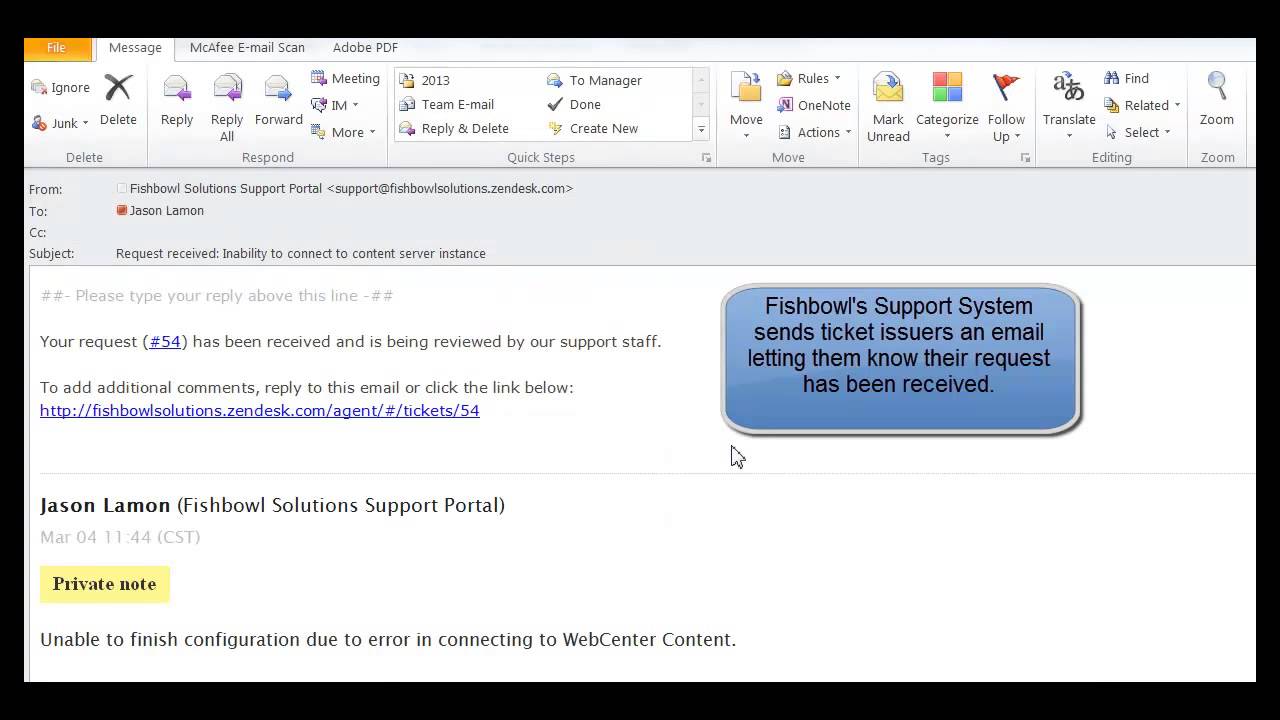Image resolution: width=1280 pixels, height=720 pixels.
Task: Open the zendesk tickets/54 URL link
Action: tap(260, 410)
